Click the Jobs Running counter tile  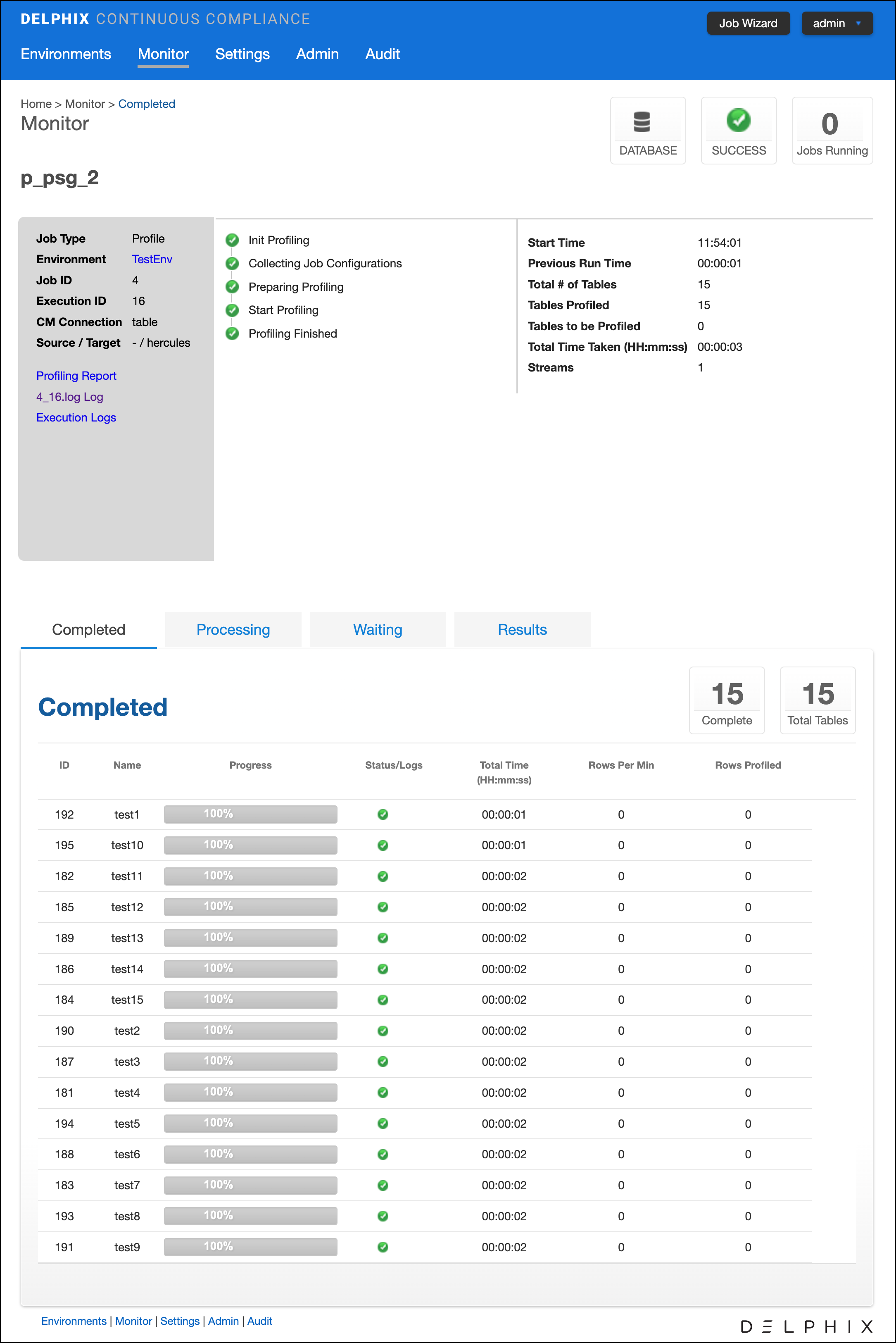832,130
